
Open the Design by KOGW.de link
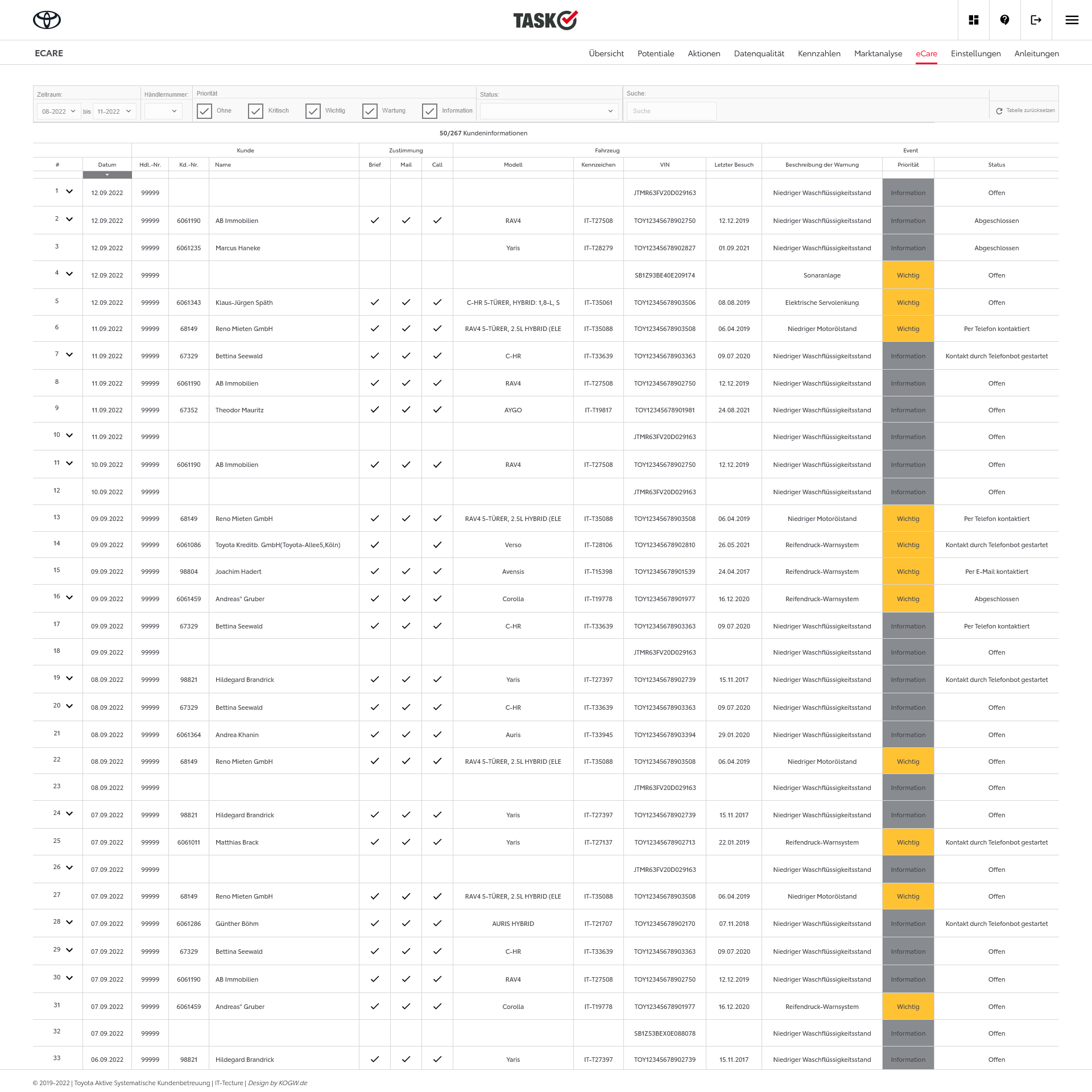tap(278, 1083)
